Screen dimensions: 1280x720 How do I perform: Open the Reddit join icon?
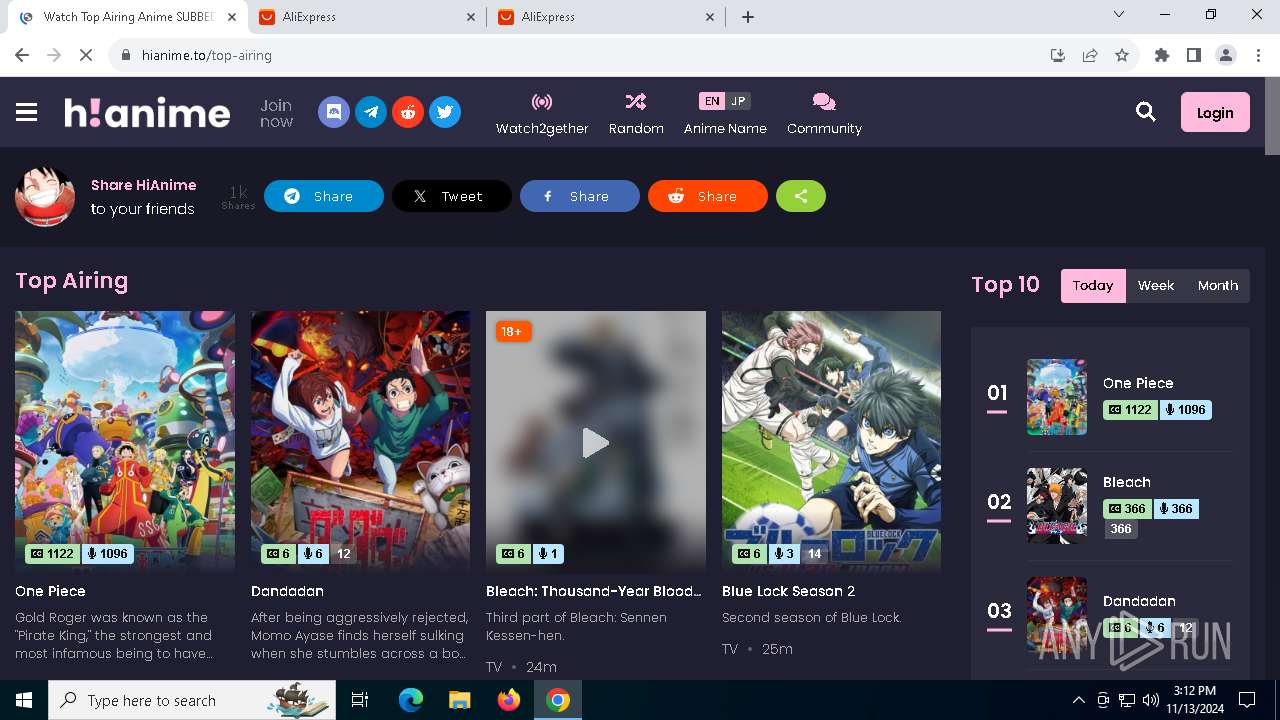pos(408,112)
